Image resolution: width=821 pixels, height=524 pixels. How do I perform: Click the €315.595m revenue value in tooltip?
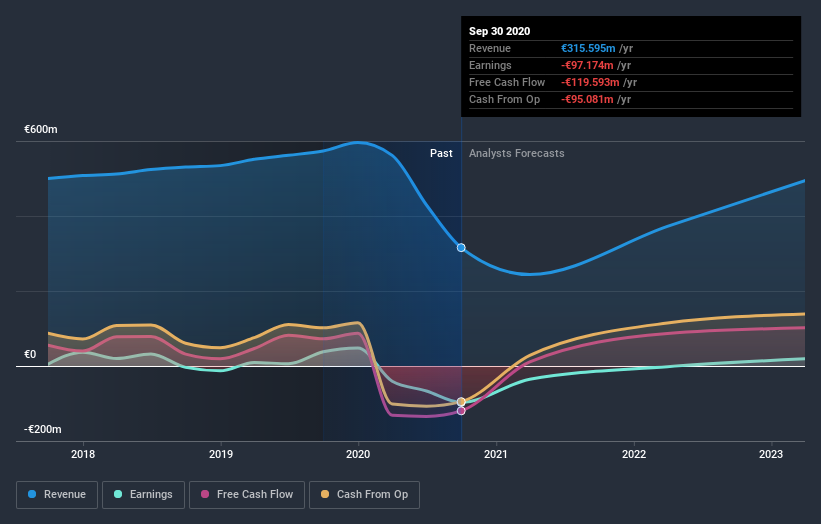coord(588,48)
